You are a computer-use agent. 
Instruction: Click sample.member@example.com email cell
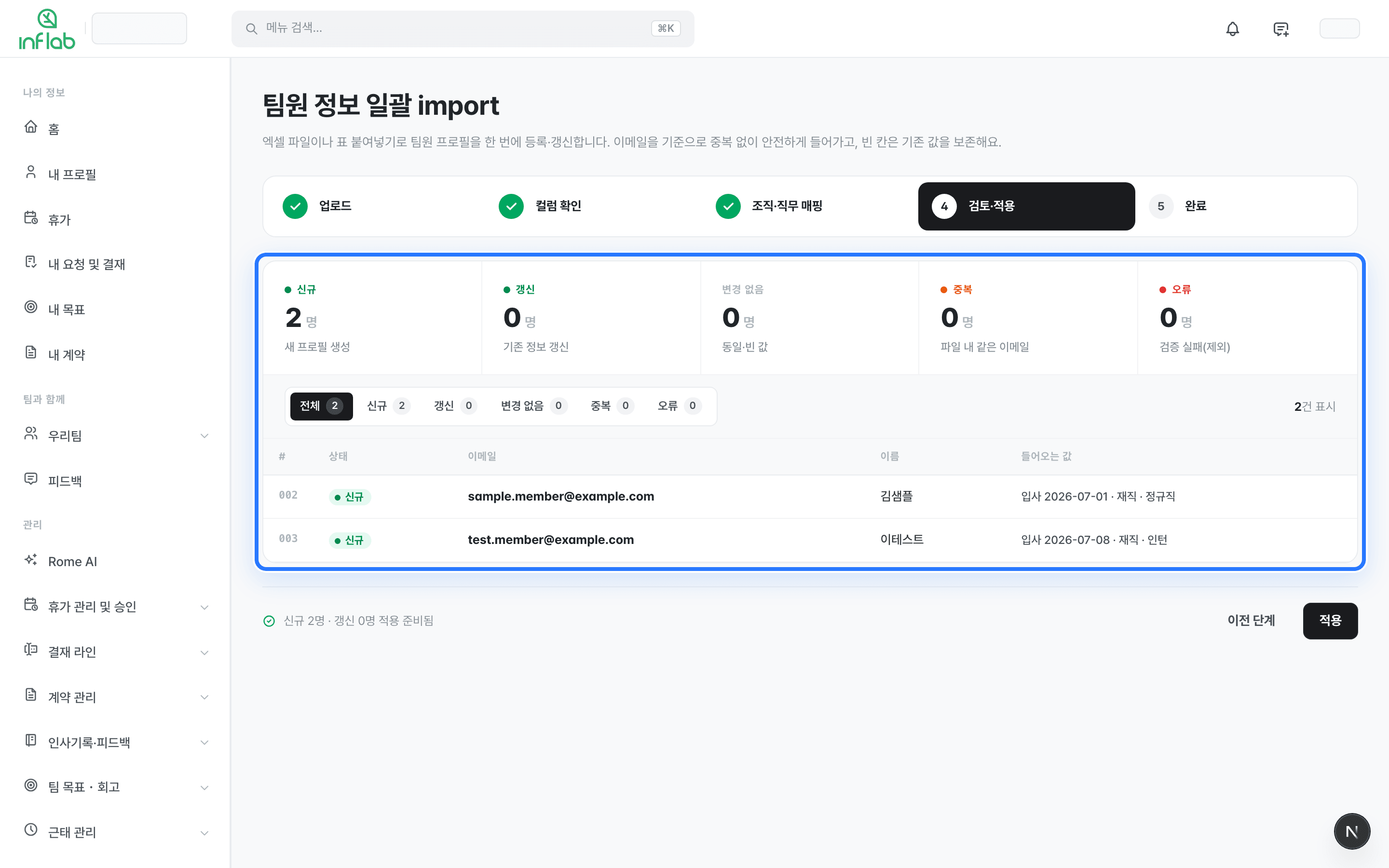[x=561, y=497]
